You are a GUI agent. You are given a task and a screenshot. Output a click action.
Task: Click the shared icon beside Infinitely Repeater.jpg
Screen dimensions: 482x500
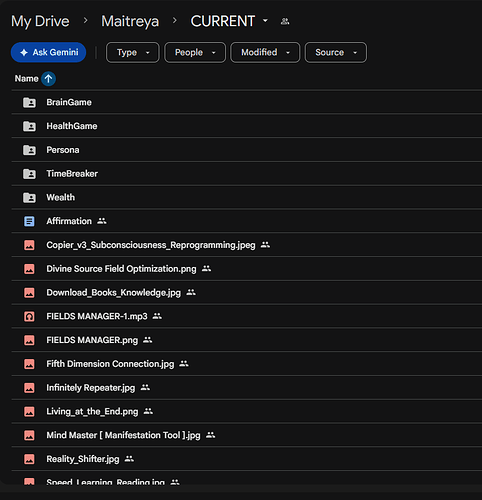[x=145, y=387]
